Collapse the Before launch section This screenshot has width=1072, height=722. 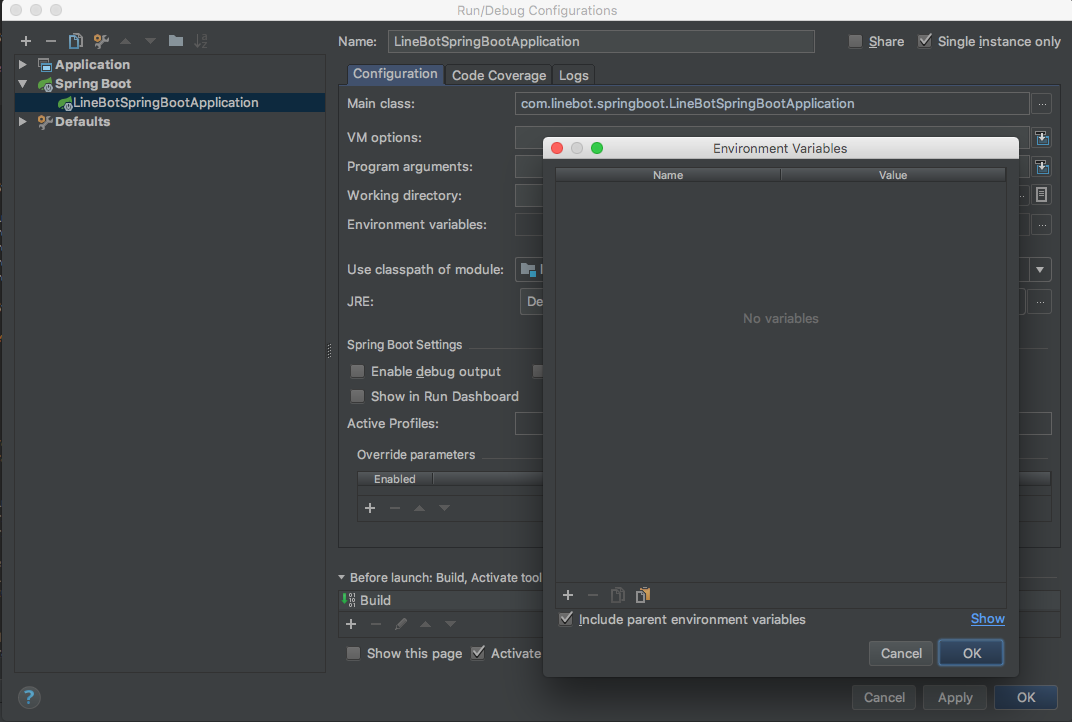click(x=342, y=578)
